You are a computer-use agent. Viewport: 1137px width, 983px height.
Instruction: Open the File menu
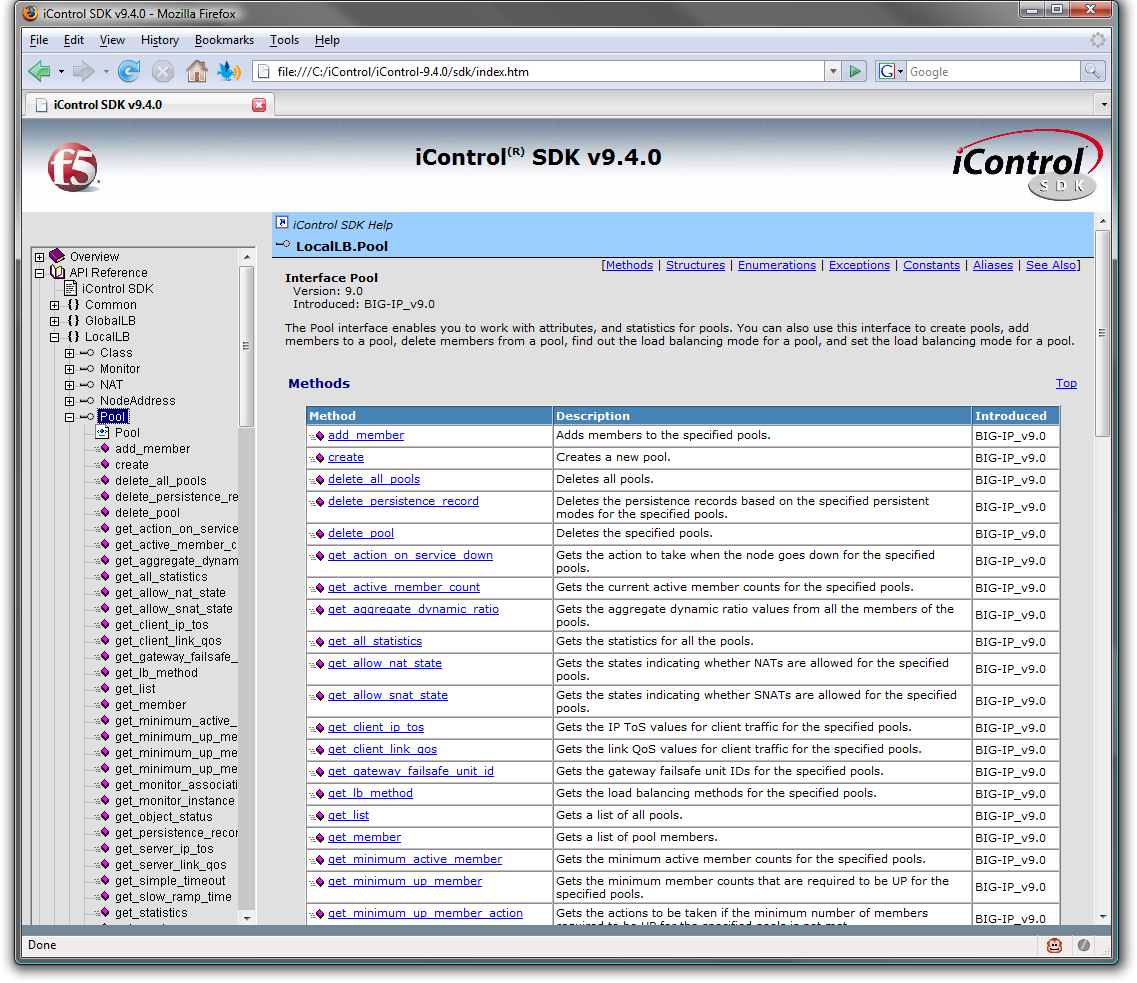[39, 40]
